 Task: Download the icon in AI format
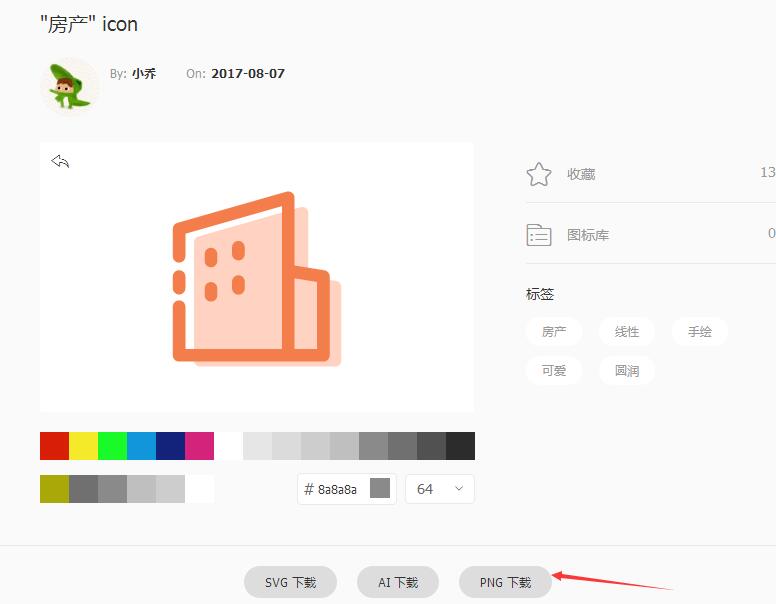coord(398,582)
